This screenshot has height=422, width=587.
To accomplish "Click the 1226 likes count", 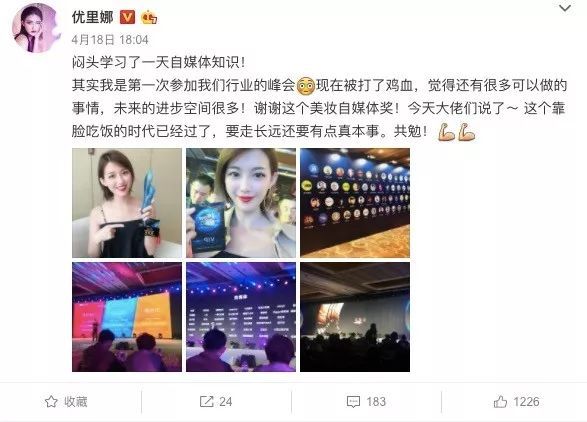I will point(526,402).
